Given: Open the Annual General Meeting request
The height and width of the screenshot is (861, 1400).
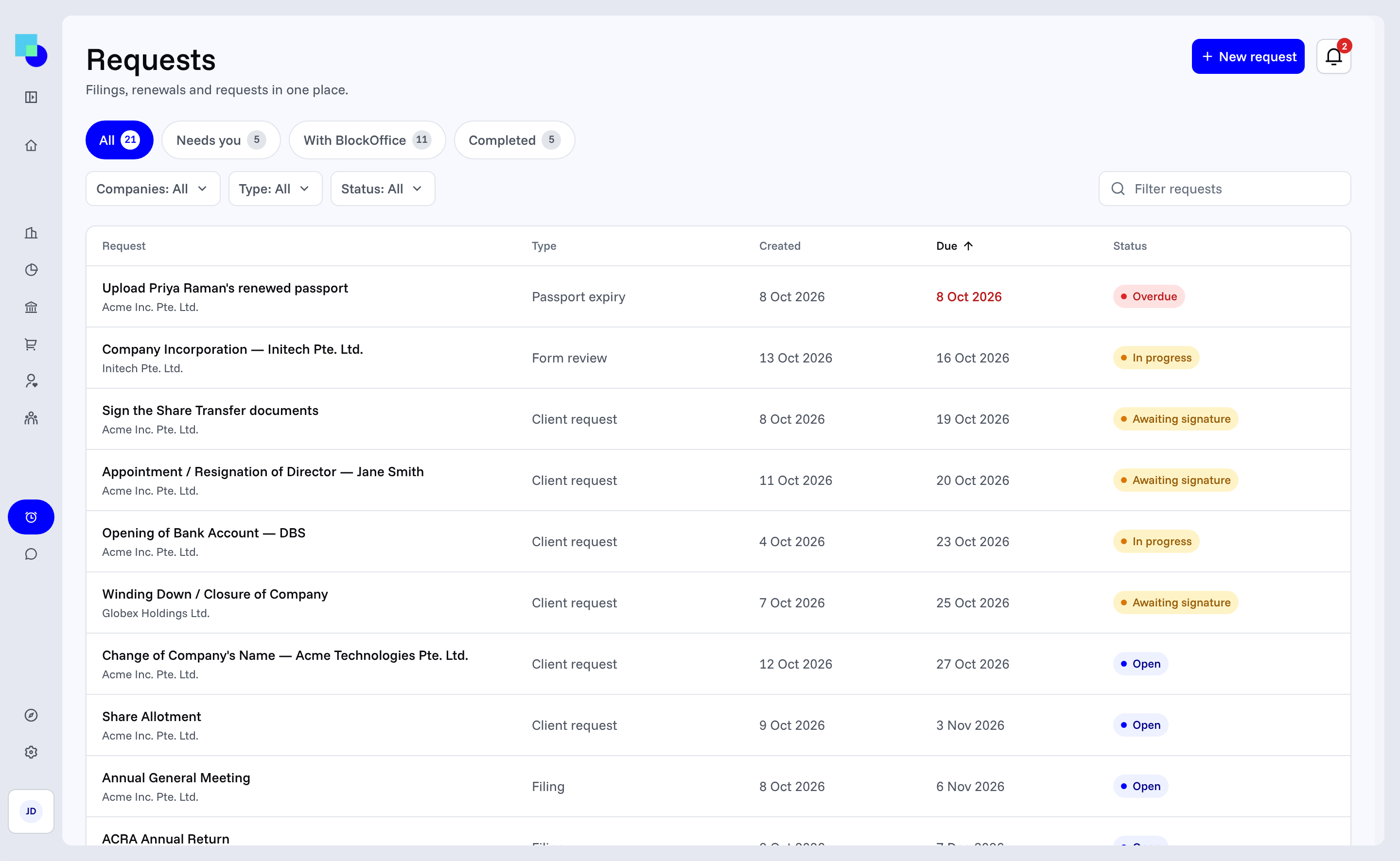Looking at the screenshot, I should [718, 786].
